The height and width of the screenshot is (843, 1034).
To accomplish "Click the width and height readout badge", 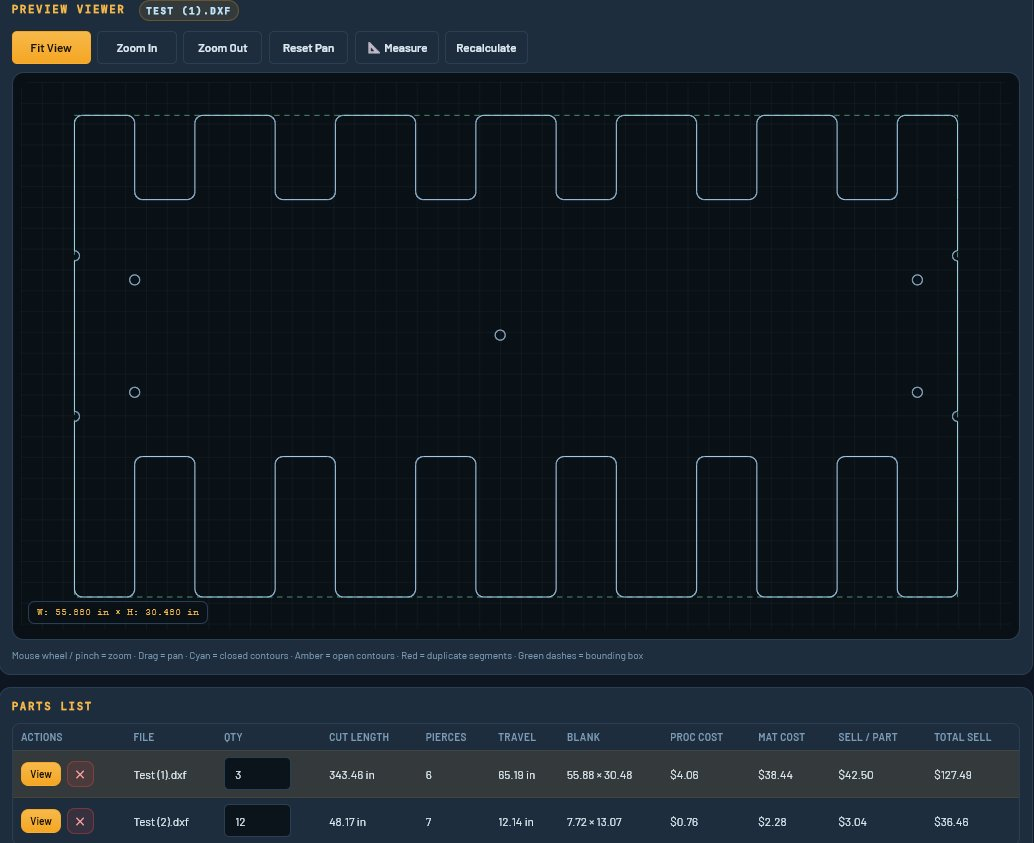I will pos(117,612).
